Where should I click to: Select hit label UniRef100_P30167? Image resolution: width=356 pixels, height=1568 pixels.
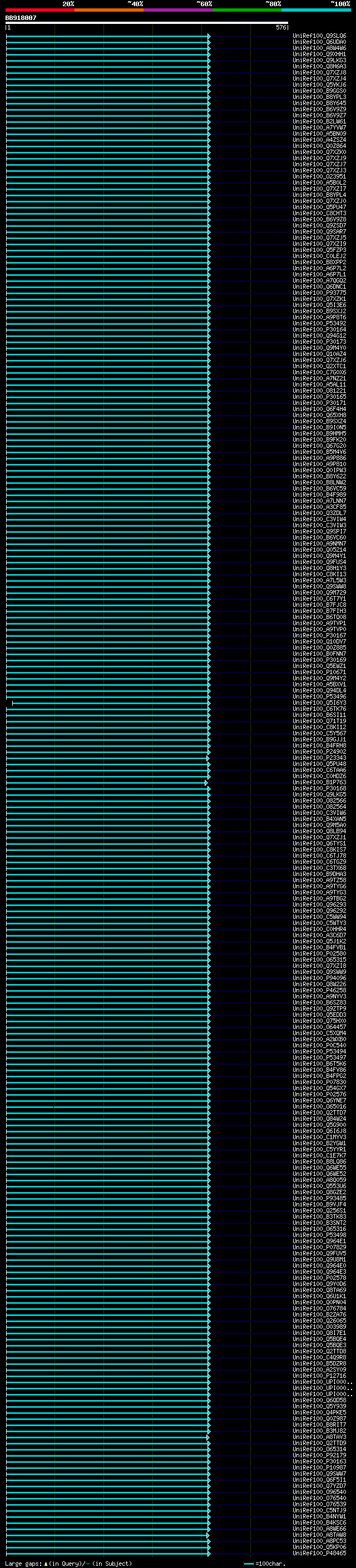(319, 635)
